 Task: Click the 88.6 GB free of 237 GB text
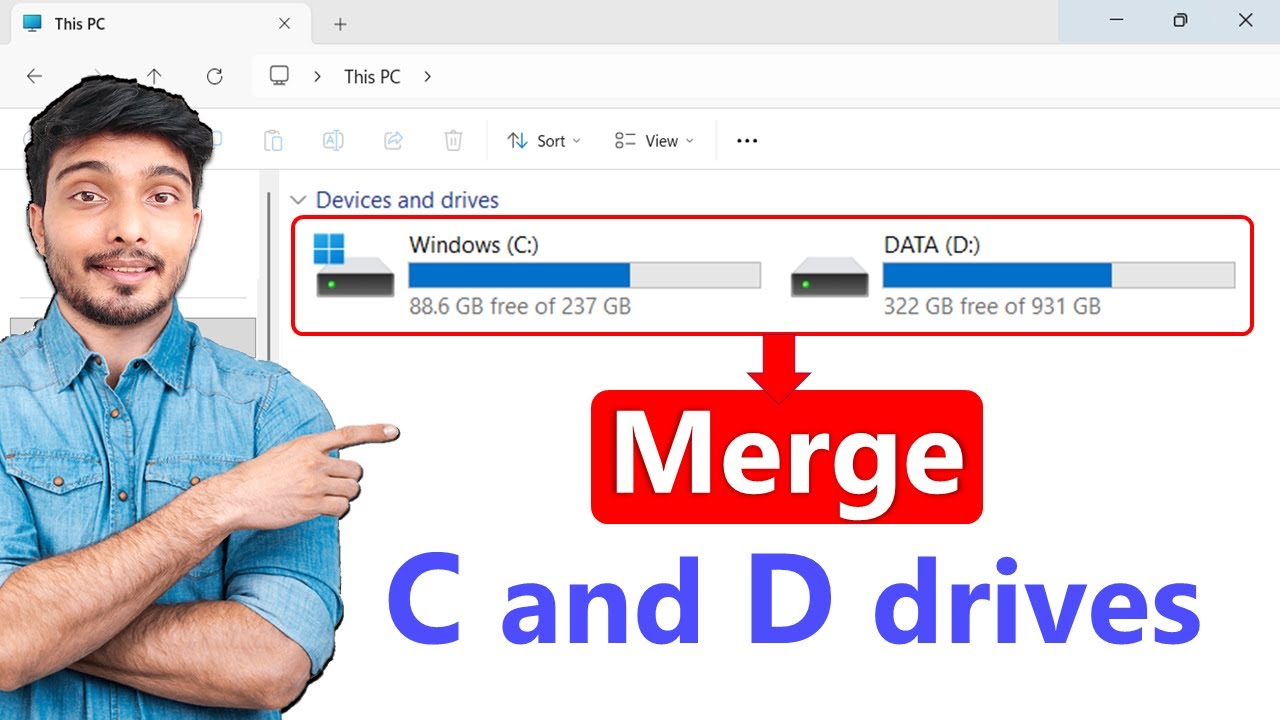point(520,306)
